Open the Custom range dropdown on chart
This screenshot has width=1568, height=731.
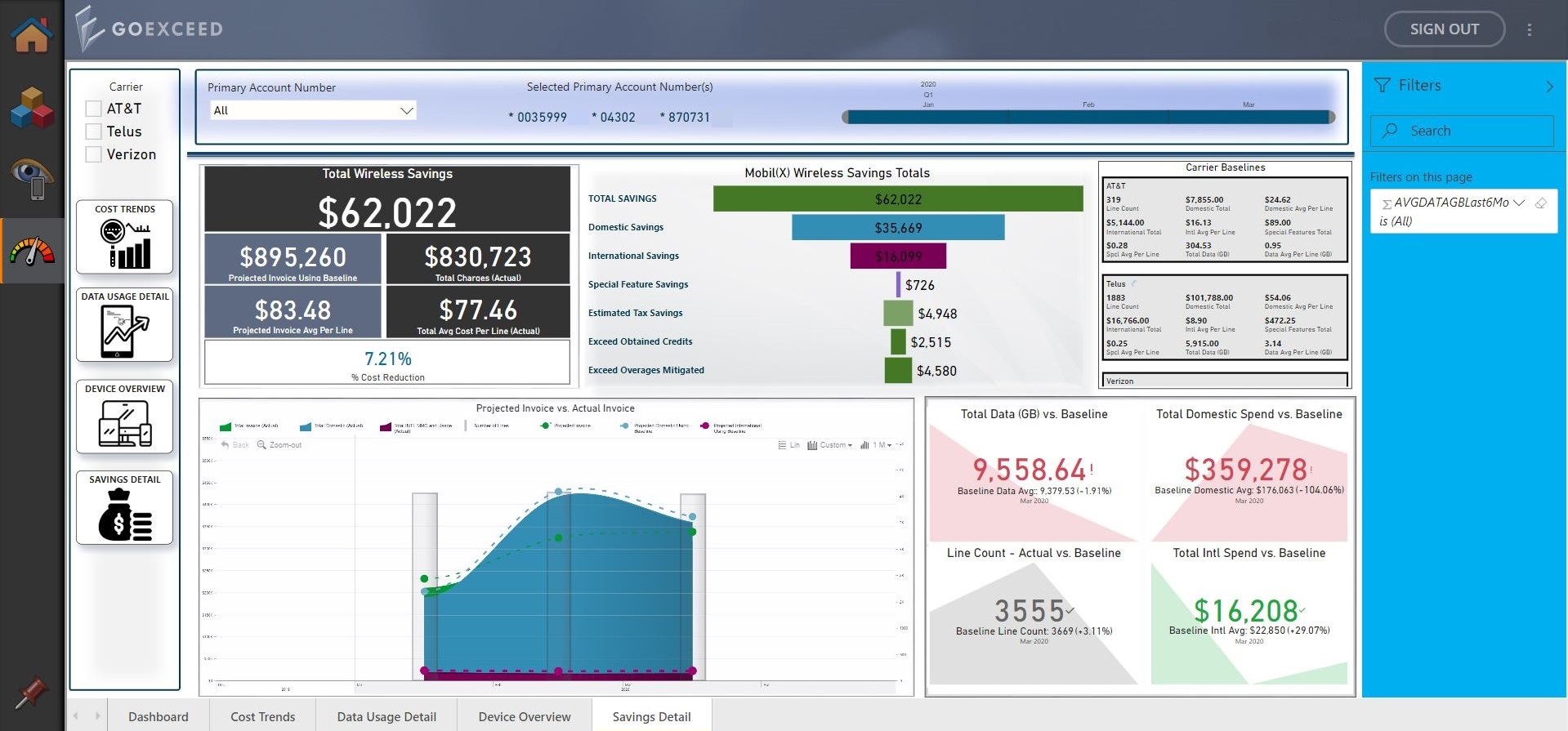coord(829,445)
